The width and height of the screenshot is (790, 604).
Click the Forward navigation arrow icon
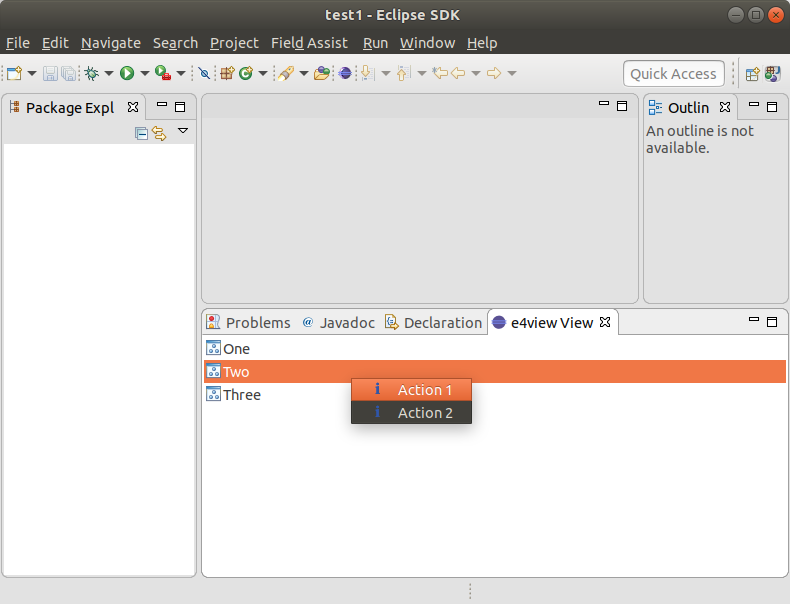(x=494, y=74)
